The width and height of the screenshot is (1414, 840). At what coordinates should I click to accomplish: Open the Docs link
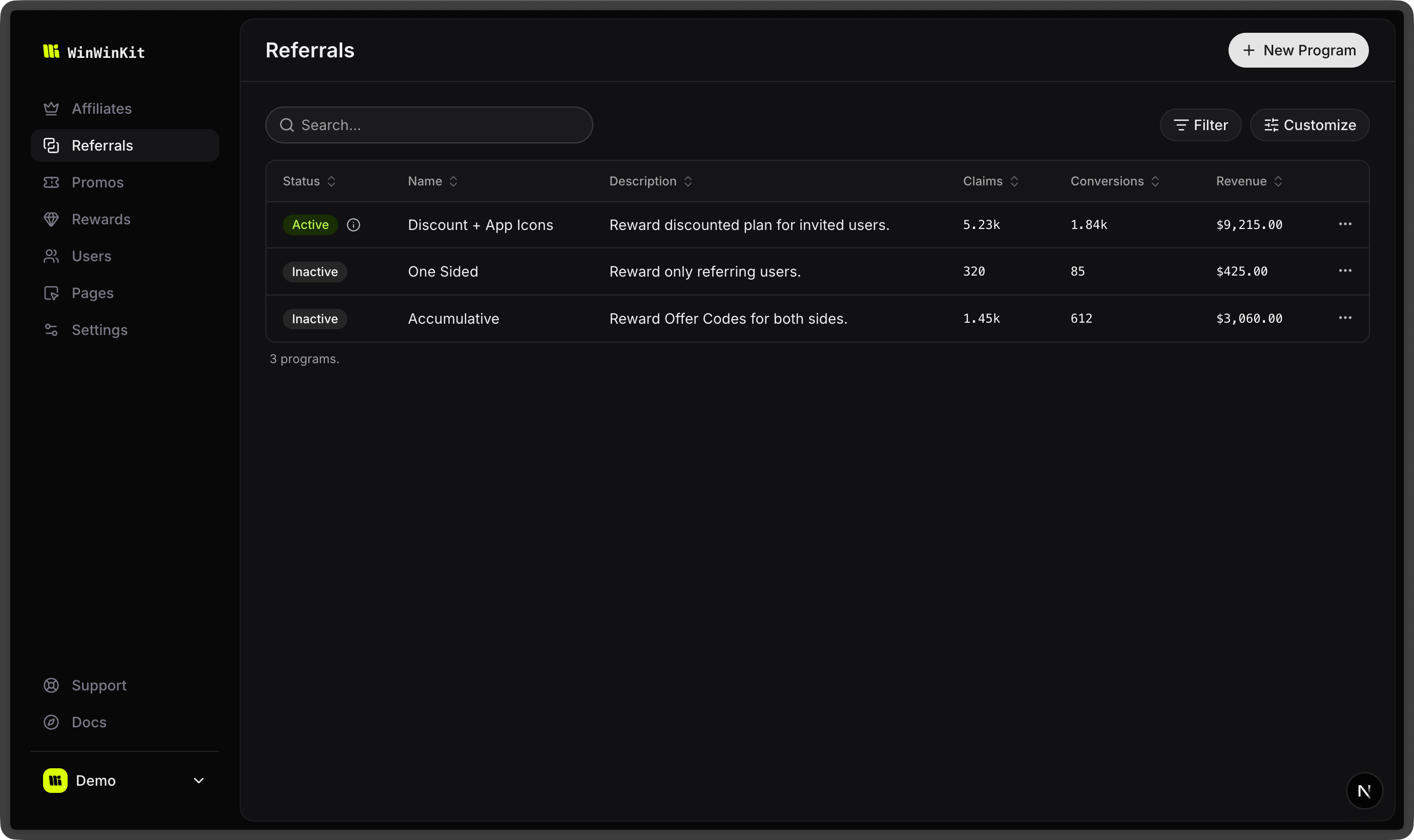tap(124, 722)
